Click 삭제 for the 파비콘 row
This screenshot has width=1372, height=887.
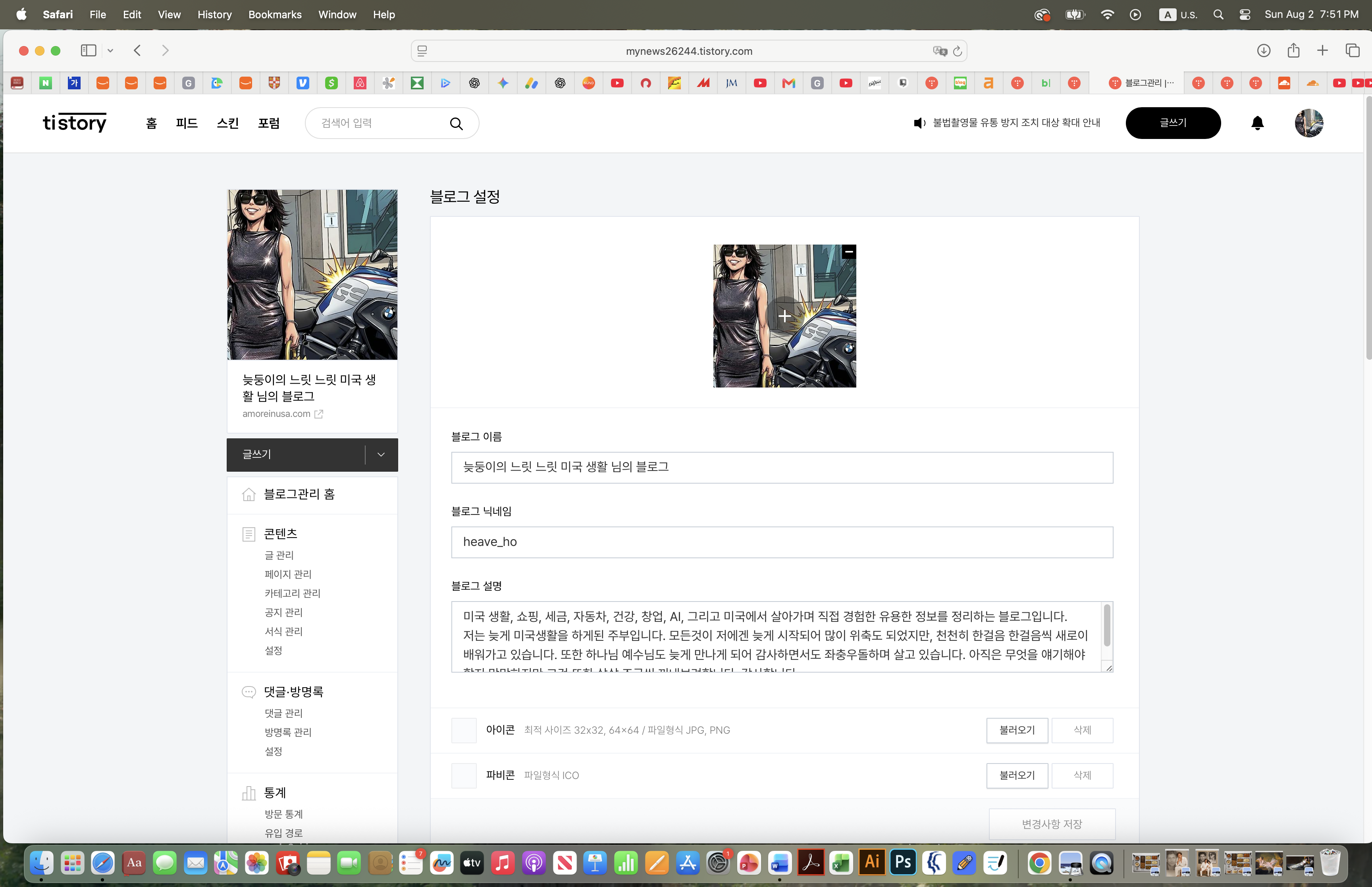[1083, 776]
